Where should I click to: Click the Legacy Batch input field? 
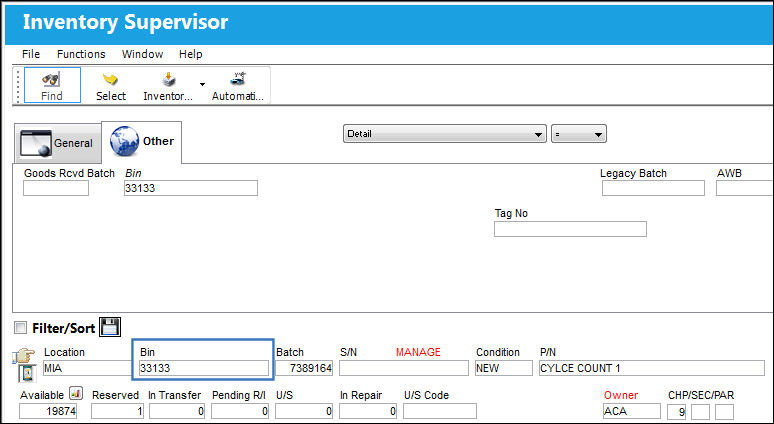click(x=653, y=188)
